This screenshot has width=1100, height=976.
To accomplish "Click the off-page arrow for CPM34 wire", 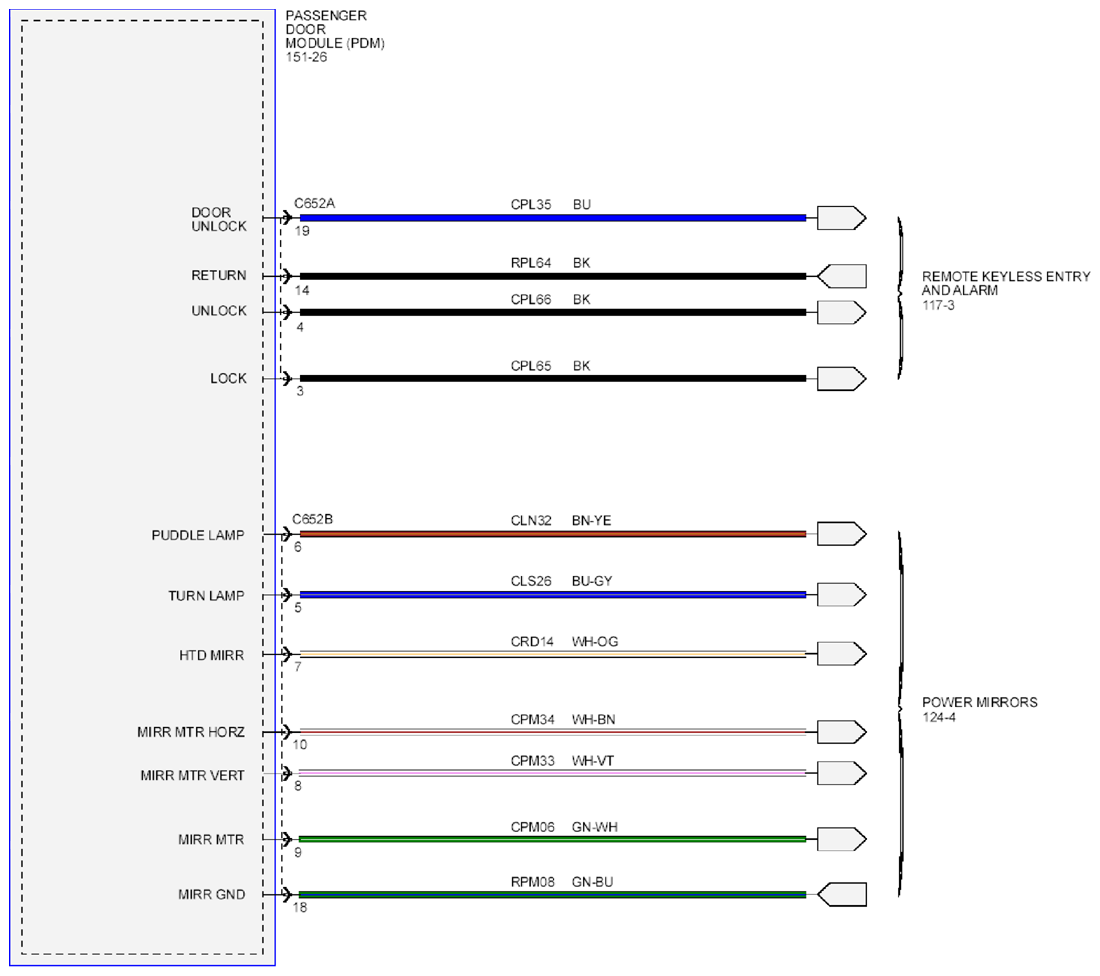I will pos(841,732).
